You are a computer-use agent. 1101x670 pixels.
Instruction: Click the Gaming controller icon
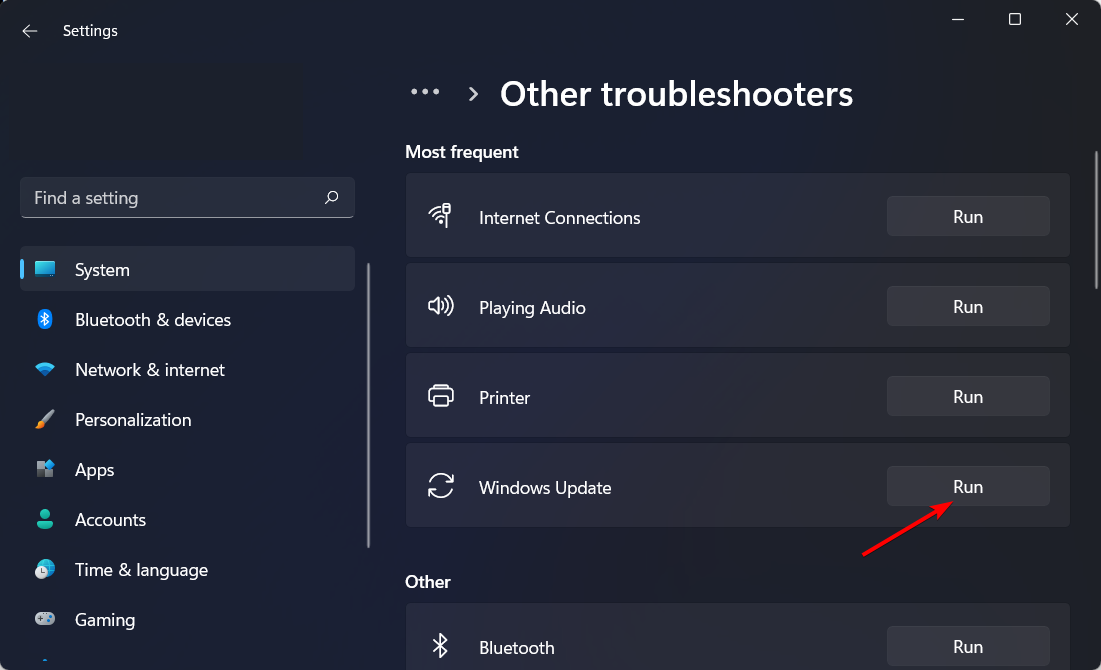(x=45, y=620)
